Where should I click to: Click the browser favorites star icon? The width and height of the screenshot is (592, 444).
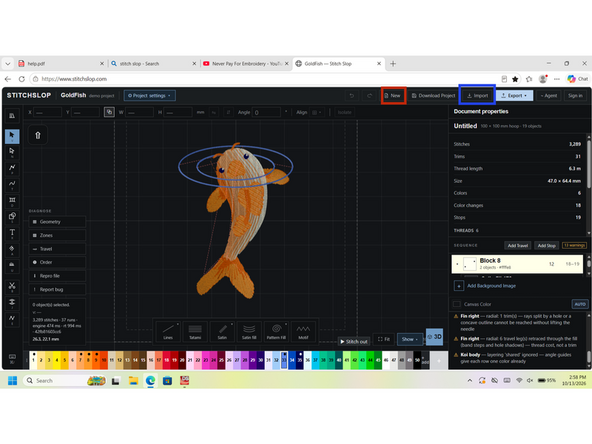(515, 79)
